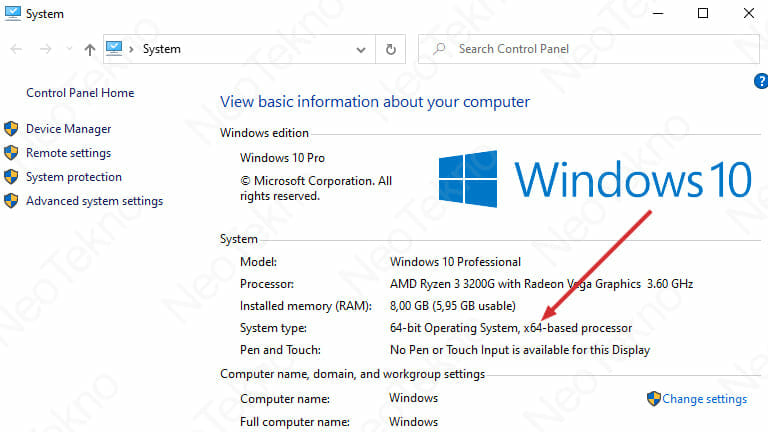Open Device Manager link

coord(69,129)
